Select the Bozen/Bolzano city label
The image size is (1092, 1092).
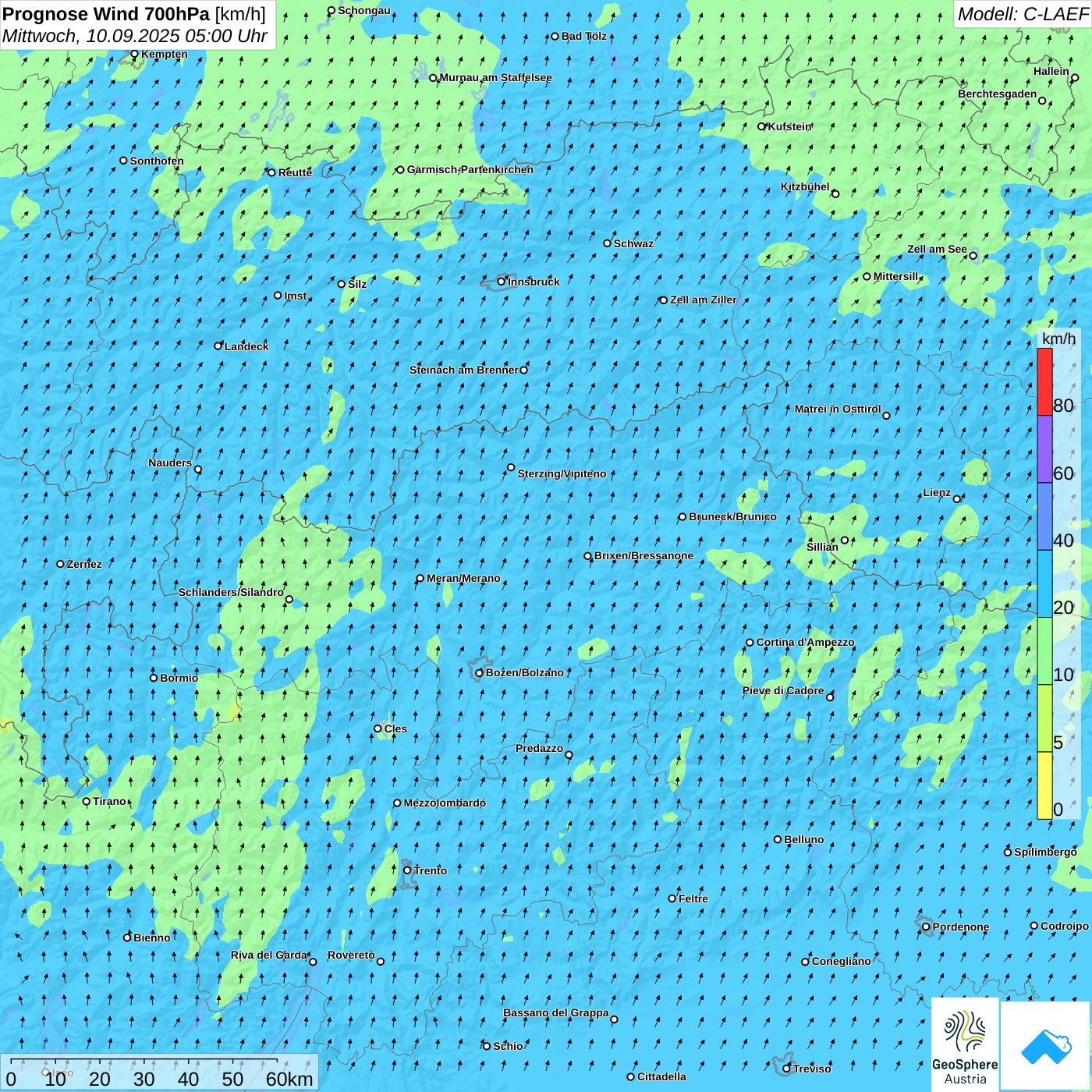pos(524,672)
